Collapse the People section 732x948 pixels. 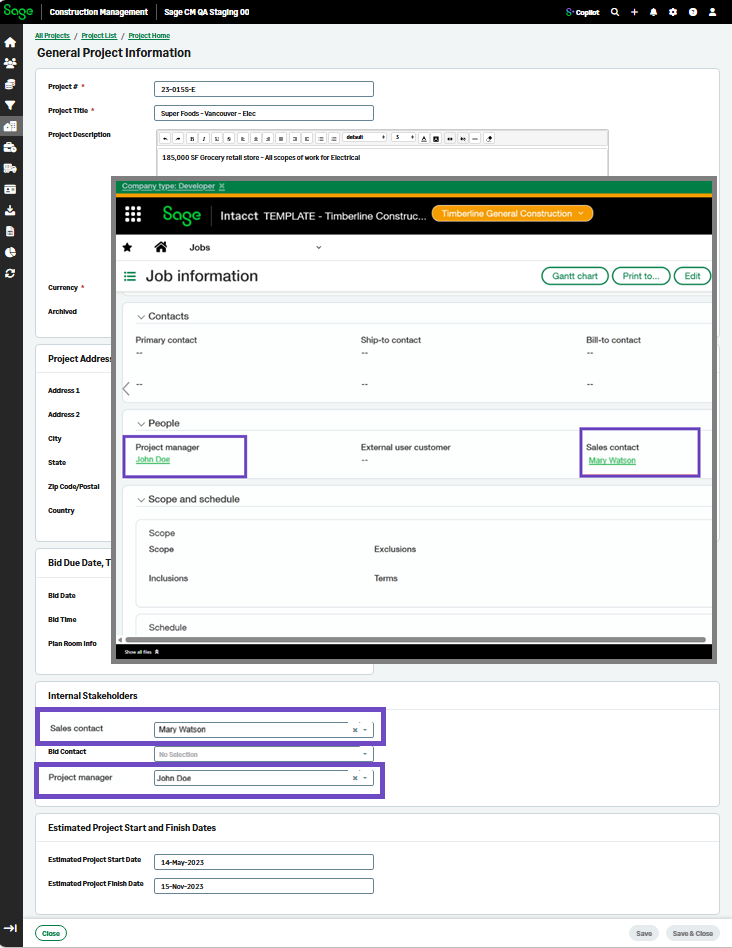pos(141,424)
